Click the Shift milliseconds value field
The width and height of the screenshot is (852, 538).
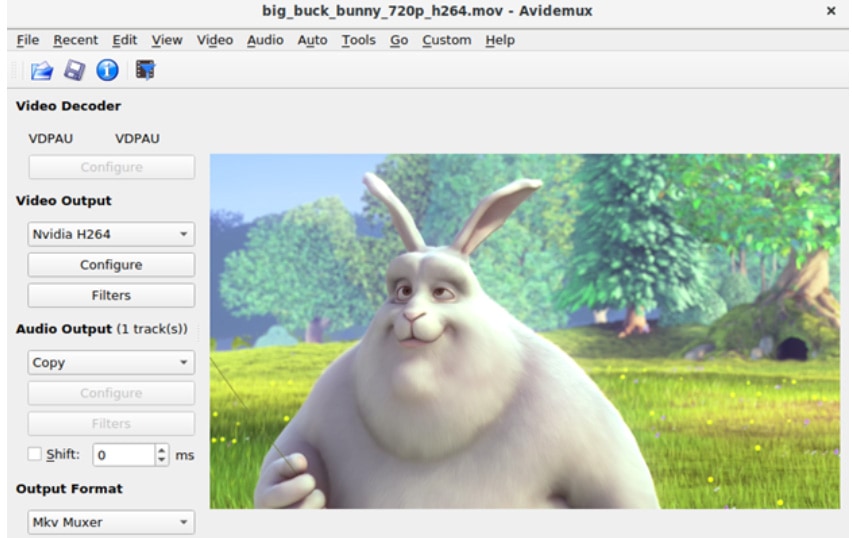(124, 455)
